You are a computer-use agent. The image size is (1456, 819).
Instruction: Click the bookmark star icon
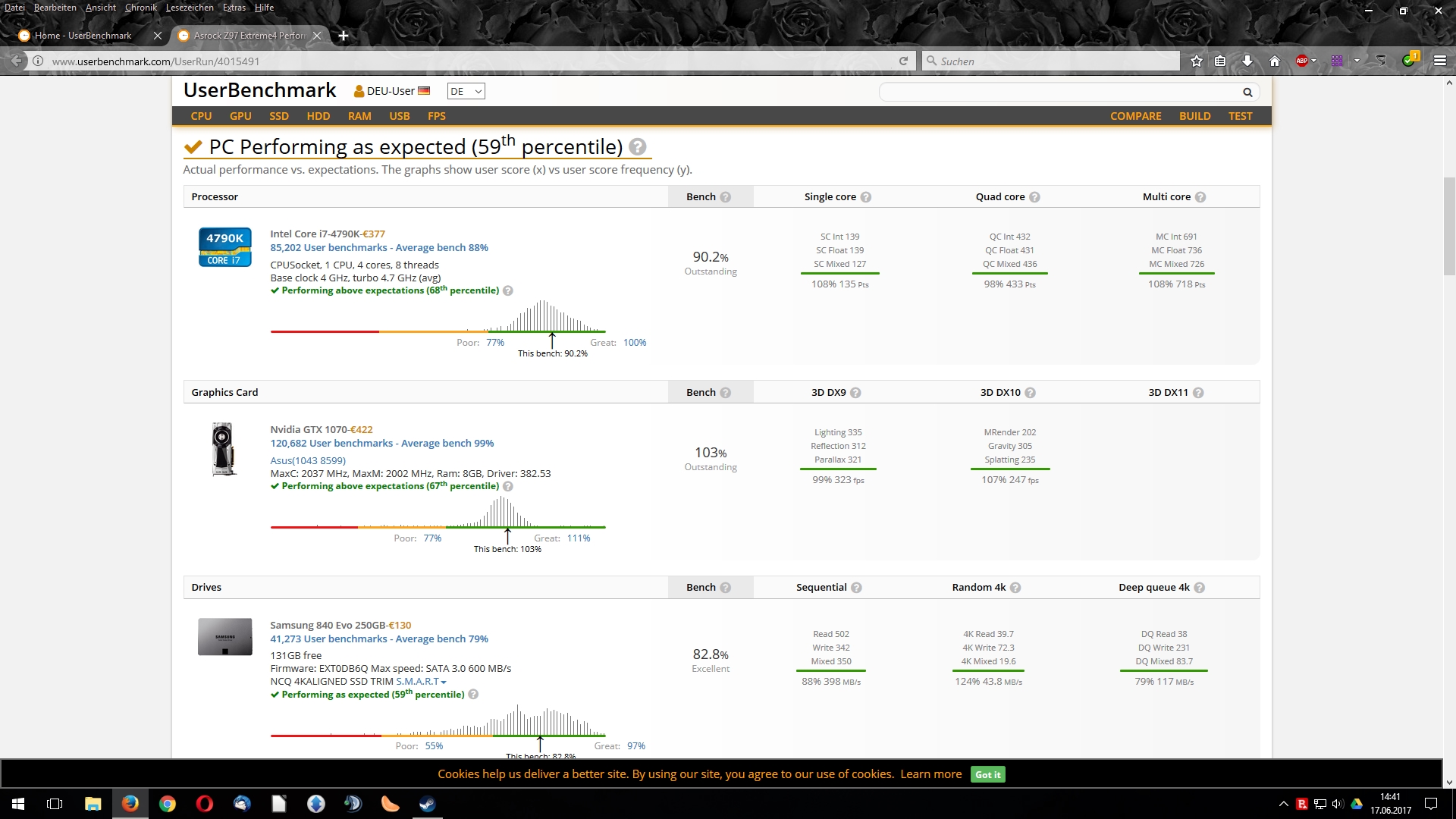point(1197,61)
